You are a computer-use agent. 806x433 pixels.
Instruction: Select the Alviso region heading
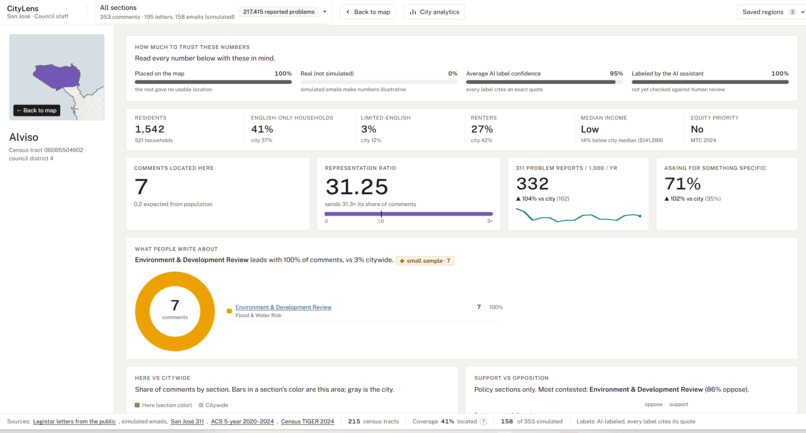[24, 137]
